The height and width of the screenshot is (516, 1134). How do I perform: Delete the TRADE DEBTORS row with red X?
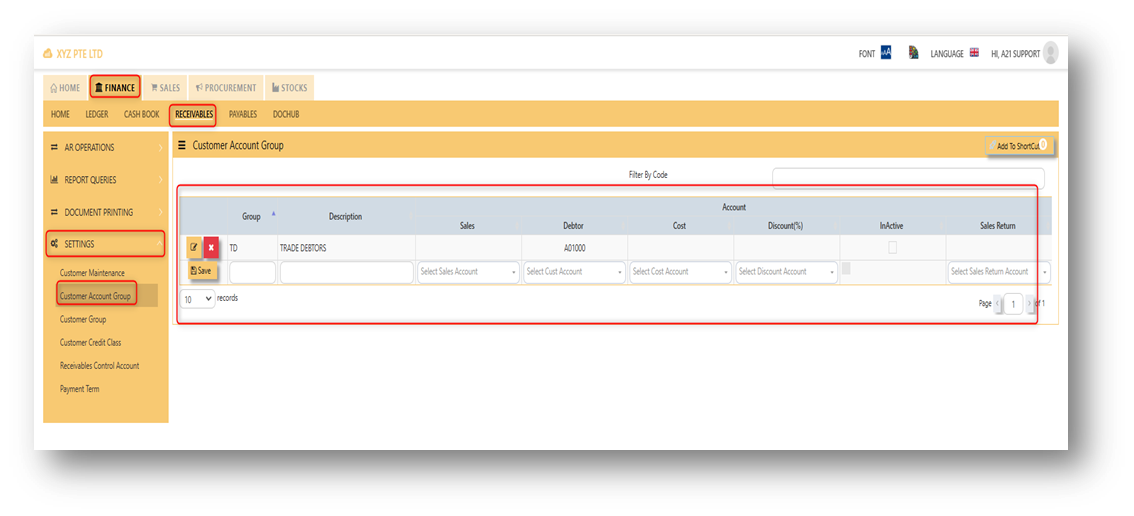[x=211, y=248]
